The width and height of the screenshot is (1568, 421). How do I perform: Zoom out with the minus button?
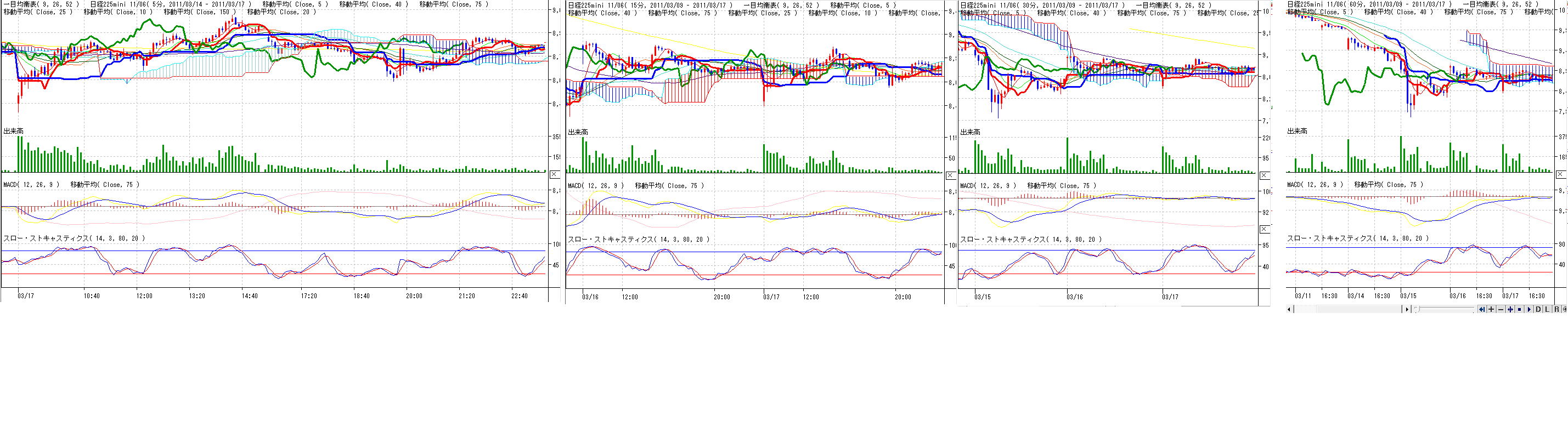point(1501,310)
